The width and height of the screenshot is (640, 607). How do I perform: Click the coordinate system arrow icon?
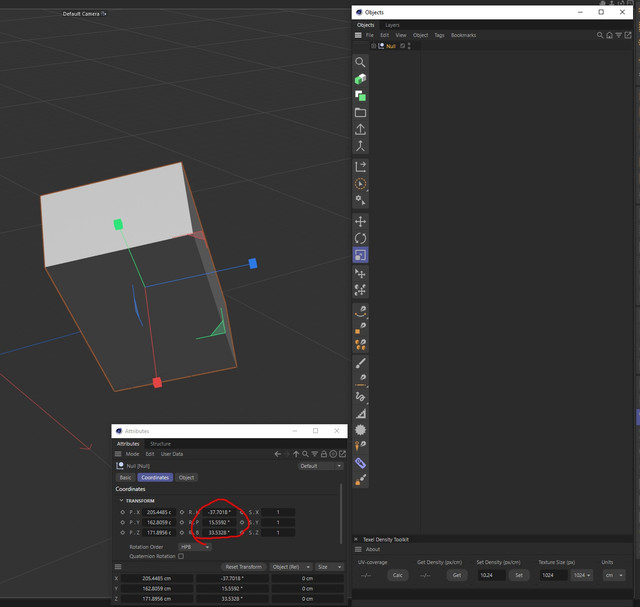pyautogui.click(x=360, y=167)
